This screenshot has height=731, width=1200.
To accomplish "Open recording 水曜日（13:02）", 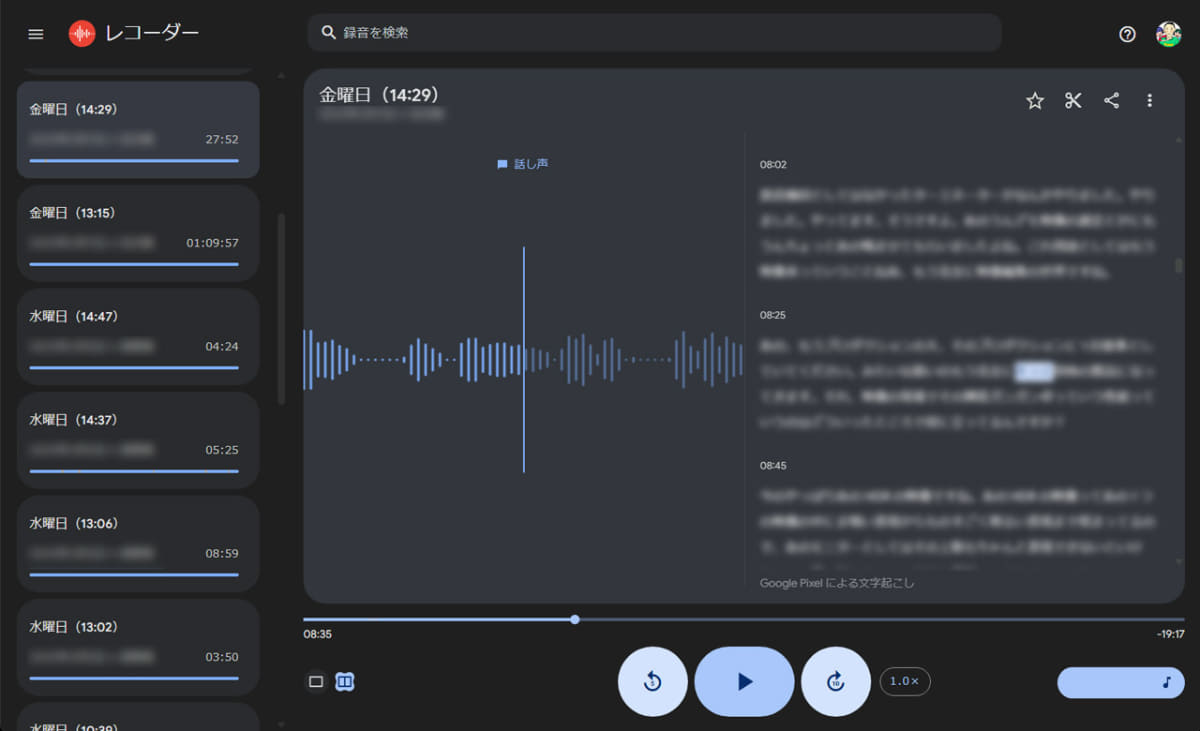I will point(138,647).
